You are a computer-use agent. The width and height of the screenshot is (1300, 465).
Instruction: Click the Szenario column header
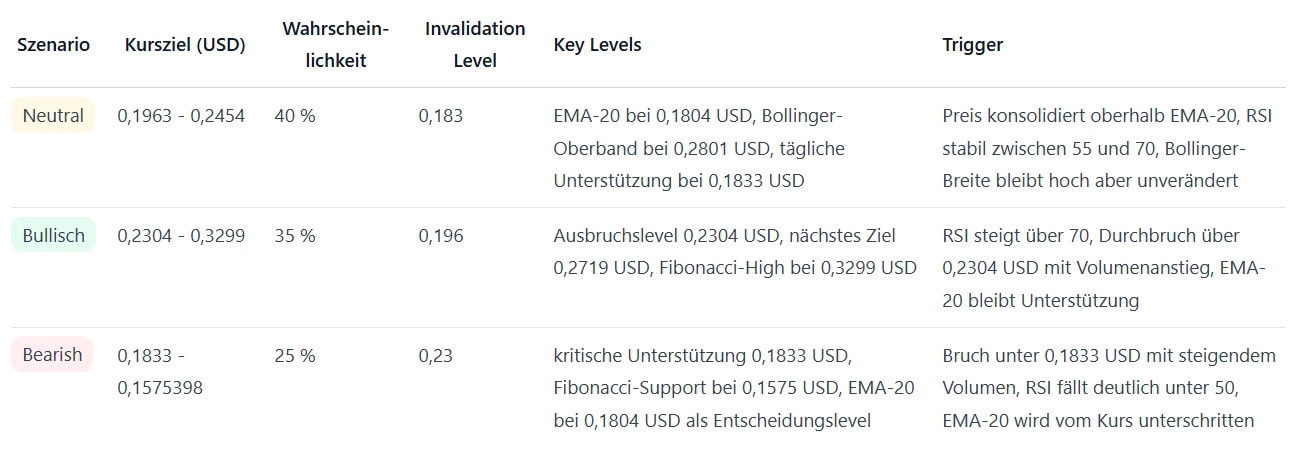(x=53, y=45)
